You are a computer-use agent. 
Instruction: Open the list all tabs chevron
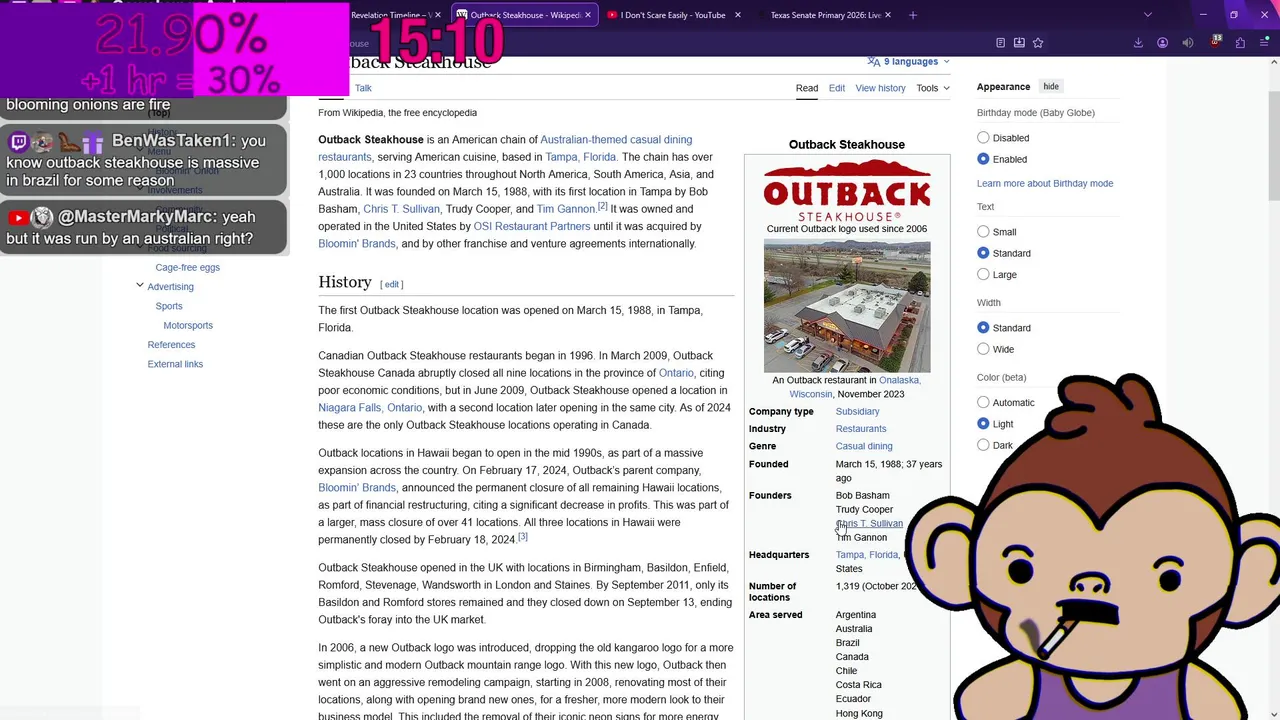coord(1147,15)
